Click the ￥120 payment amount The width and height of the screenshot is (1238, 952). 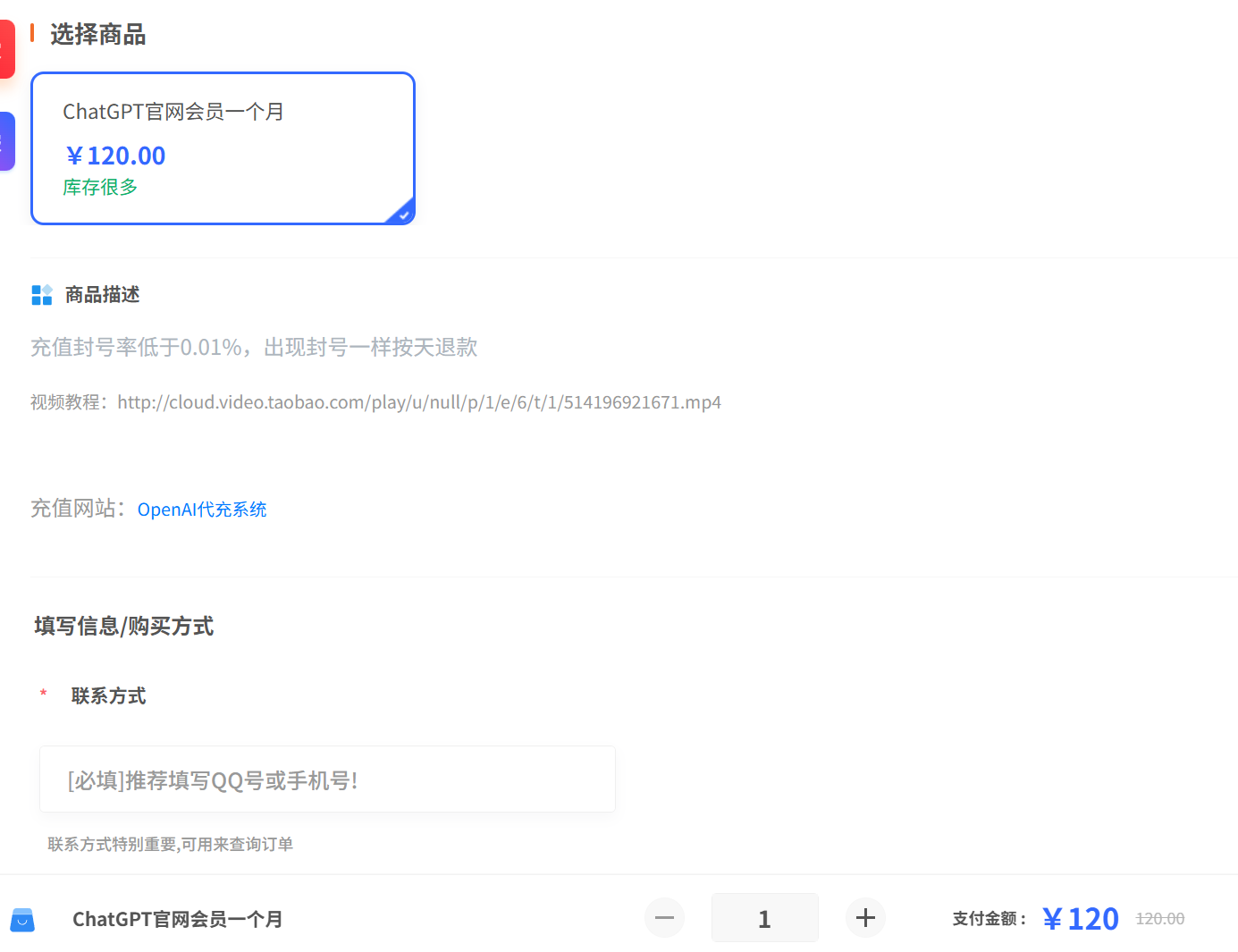[x=1081, y=919]
